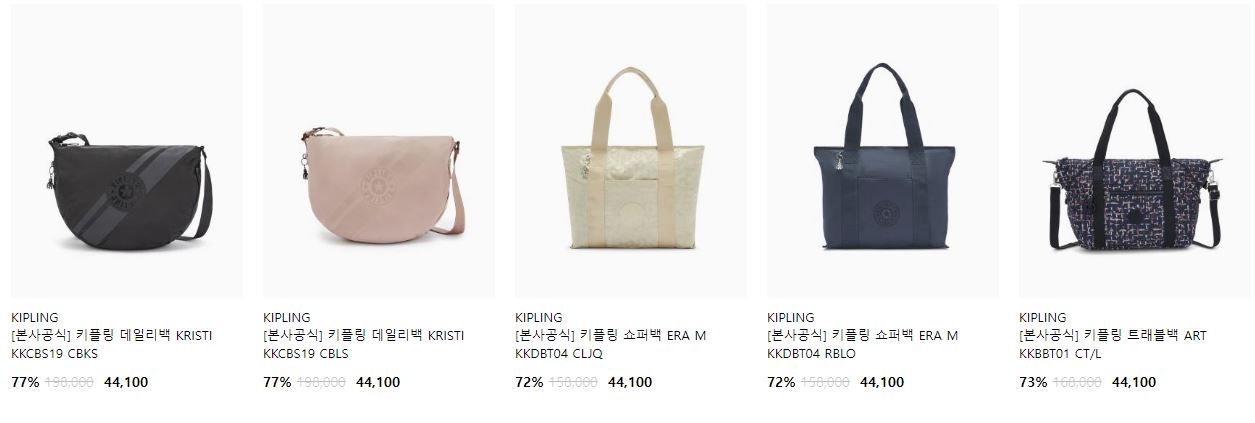The width and height of the screenshot is (1255, 423).
Task: Click the crossed-out 150,000 price on navy ERA M
Action: 826,382
